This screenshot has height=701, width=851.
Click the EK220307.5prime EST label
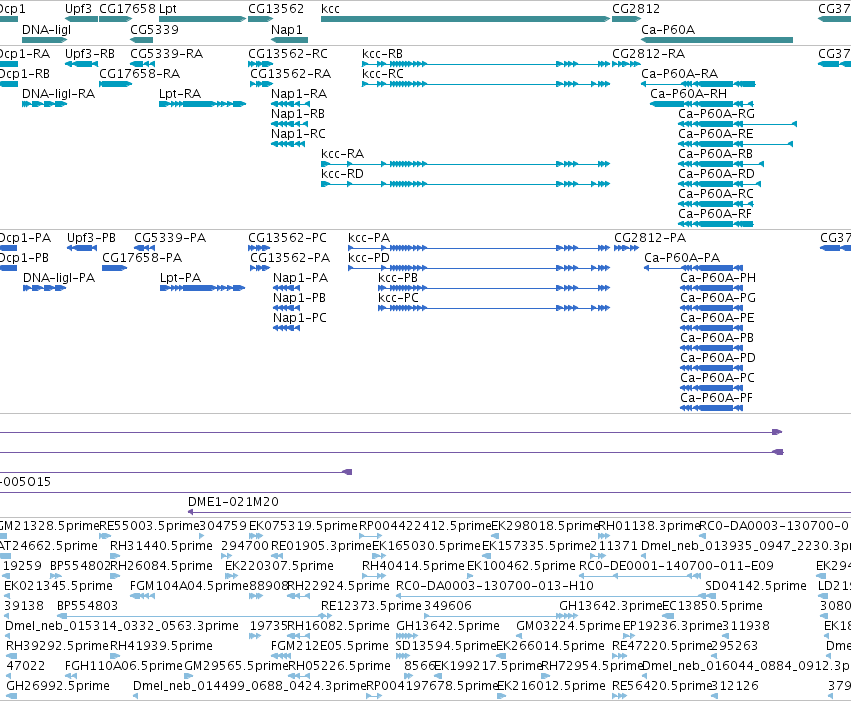pyautogui.click(x=279, y=565)
